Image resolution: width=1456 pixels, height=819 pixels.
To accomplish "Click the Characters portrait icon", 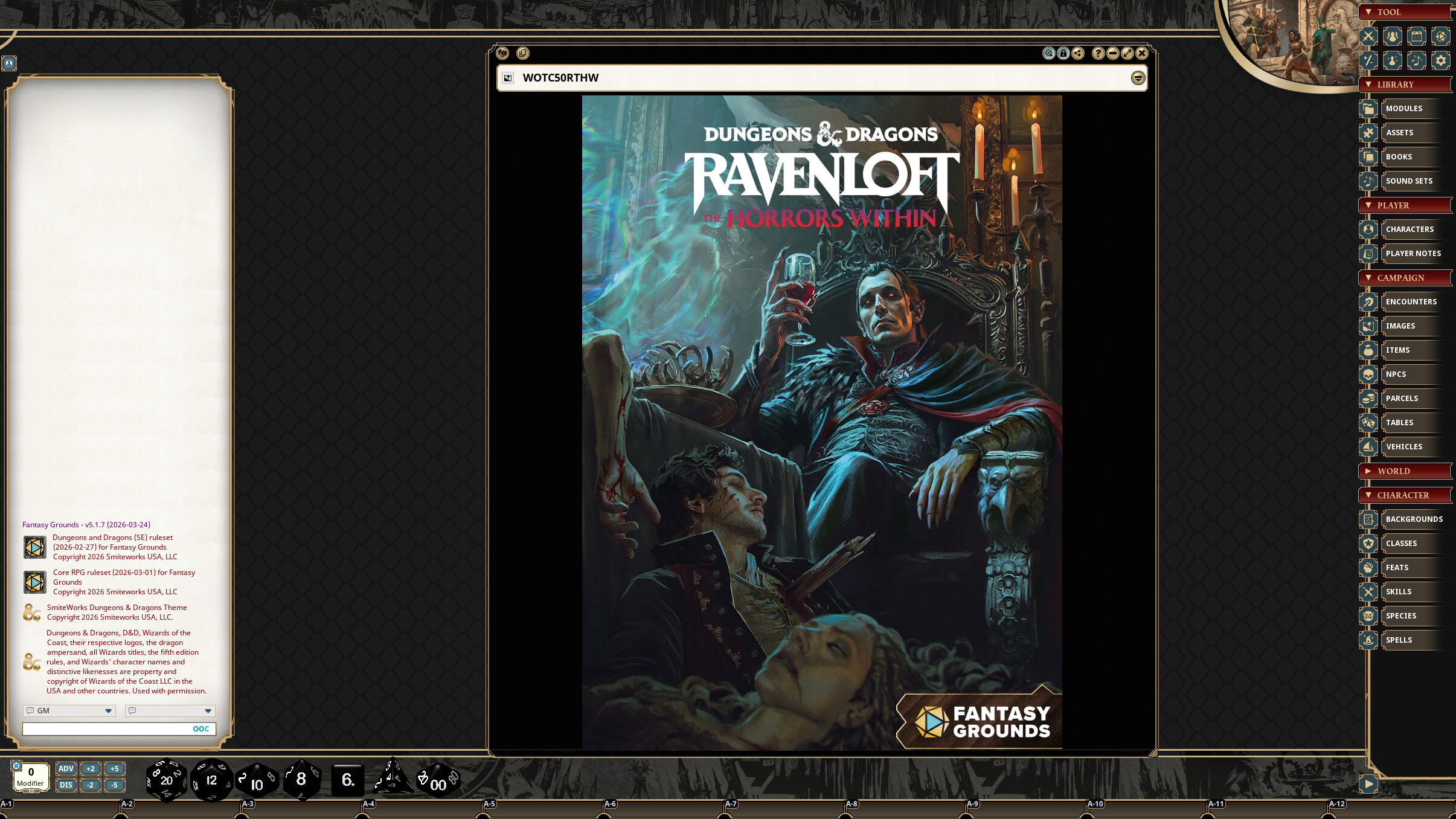I will point(1368,230).
